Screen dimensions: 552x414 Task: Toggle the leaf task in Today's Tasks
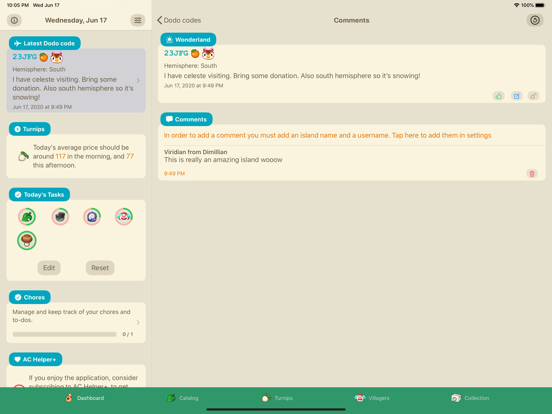click(27, 217)
